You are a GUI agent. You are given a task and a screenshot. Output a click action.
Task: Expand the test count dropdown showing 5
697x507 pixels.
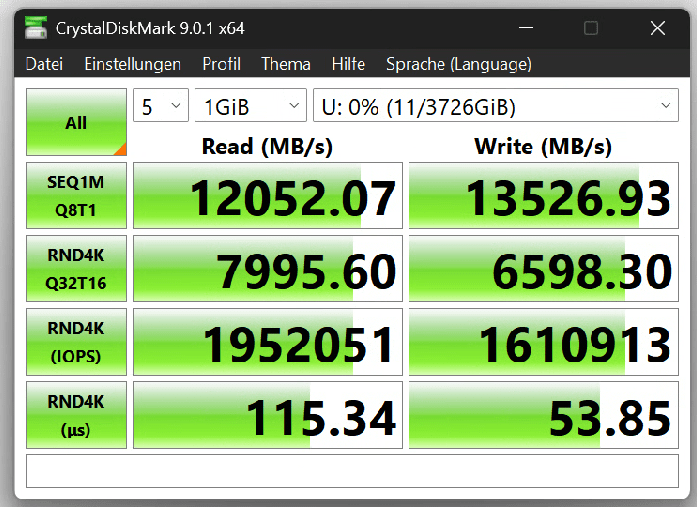coord(161,105)
